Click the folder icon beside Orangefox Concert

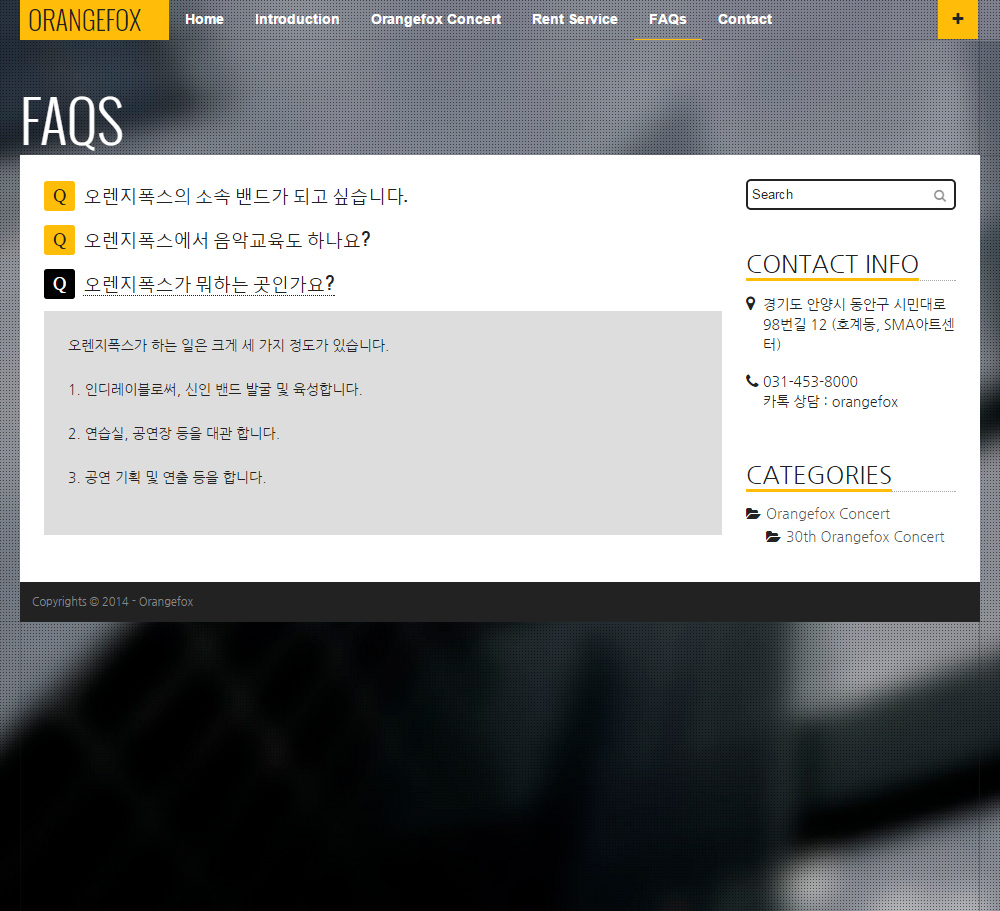pos(753,514)
